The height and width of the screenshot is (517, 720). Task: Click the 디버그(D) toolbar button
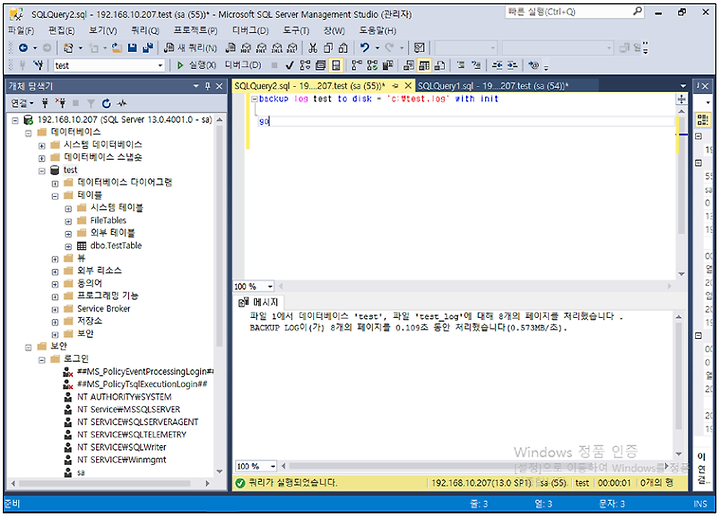click(243, 65)
